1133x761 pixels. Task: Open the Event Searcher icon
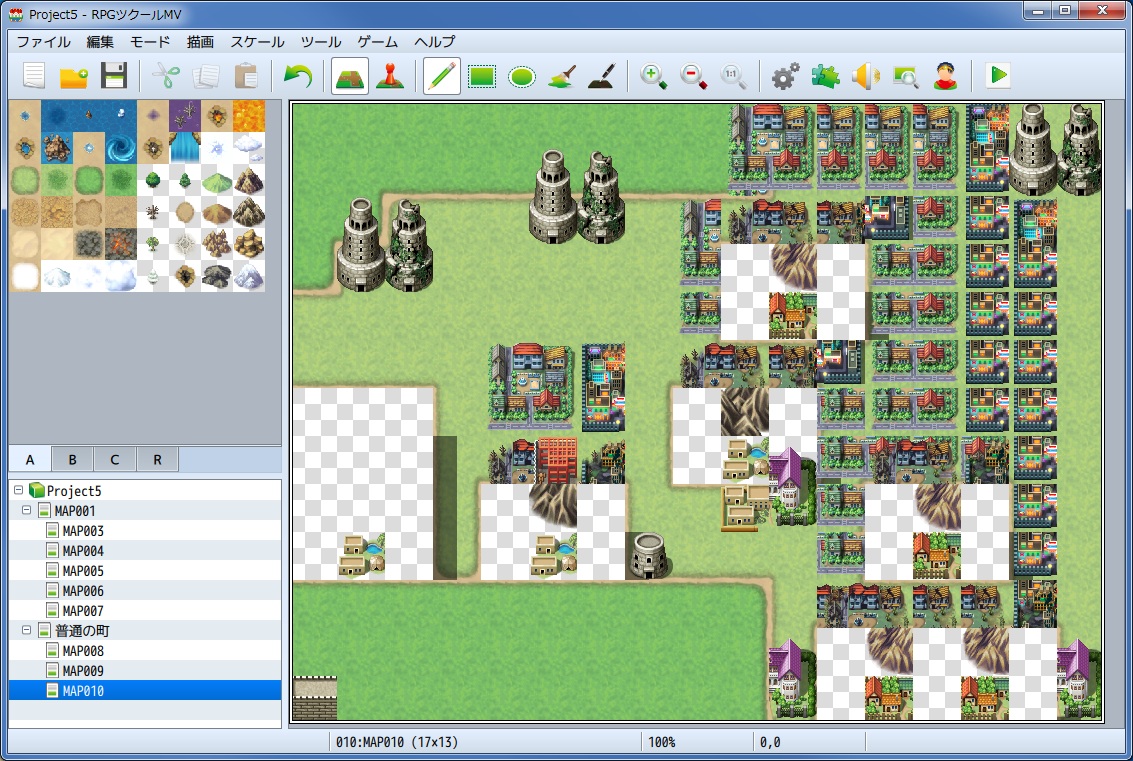click(x=905, y=75)
